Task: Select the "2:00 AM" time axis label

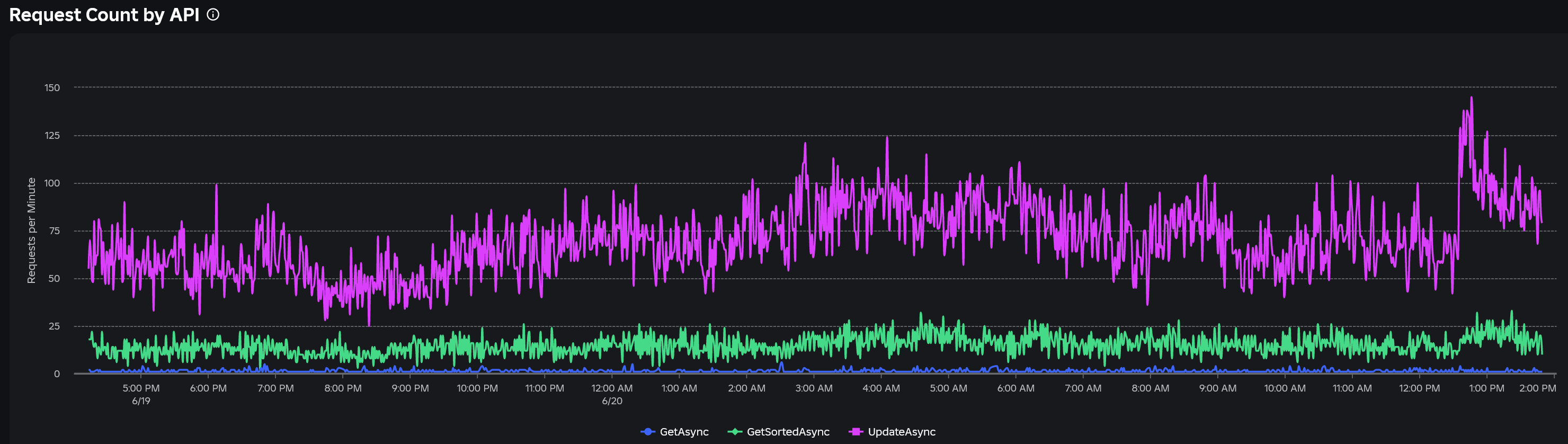Action: coord(747,388)
